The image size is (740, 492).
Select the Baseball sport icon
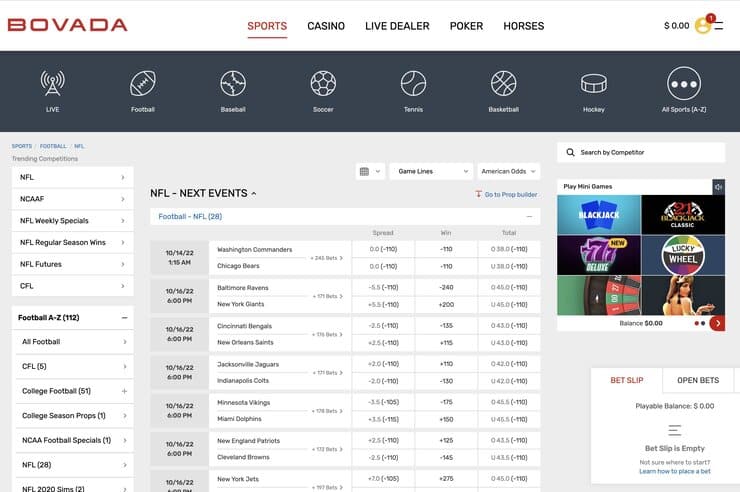(233, 83)
